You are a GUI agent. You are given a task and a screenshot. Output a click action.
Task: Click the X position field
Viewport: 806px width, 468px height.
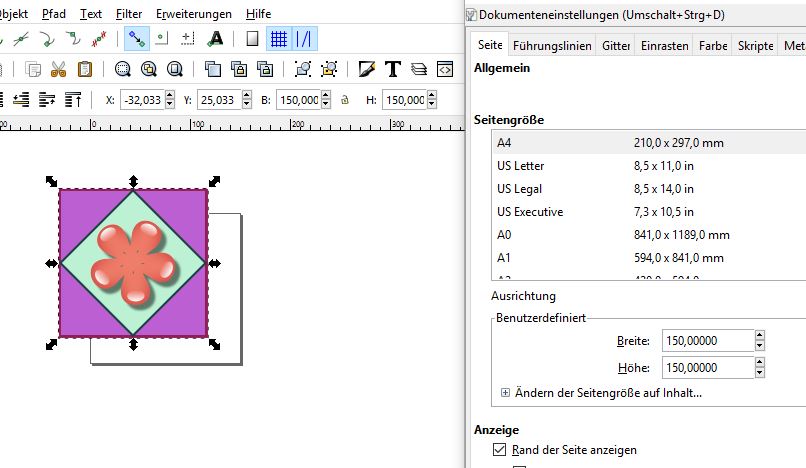coord(142,100)
